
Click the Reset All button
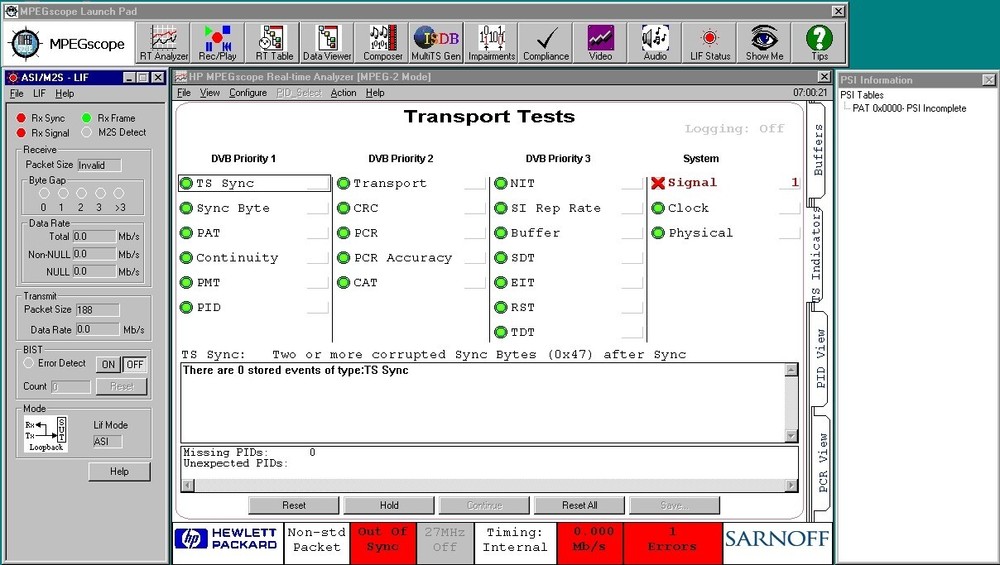[x=580, y=506]
